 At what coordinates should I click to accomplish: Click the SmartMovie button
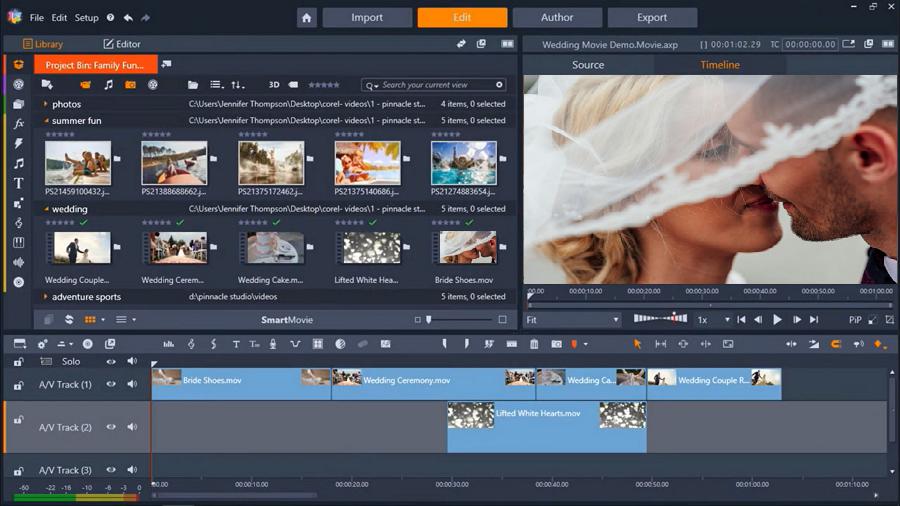(287, 320)
